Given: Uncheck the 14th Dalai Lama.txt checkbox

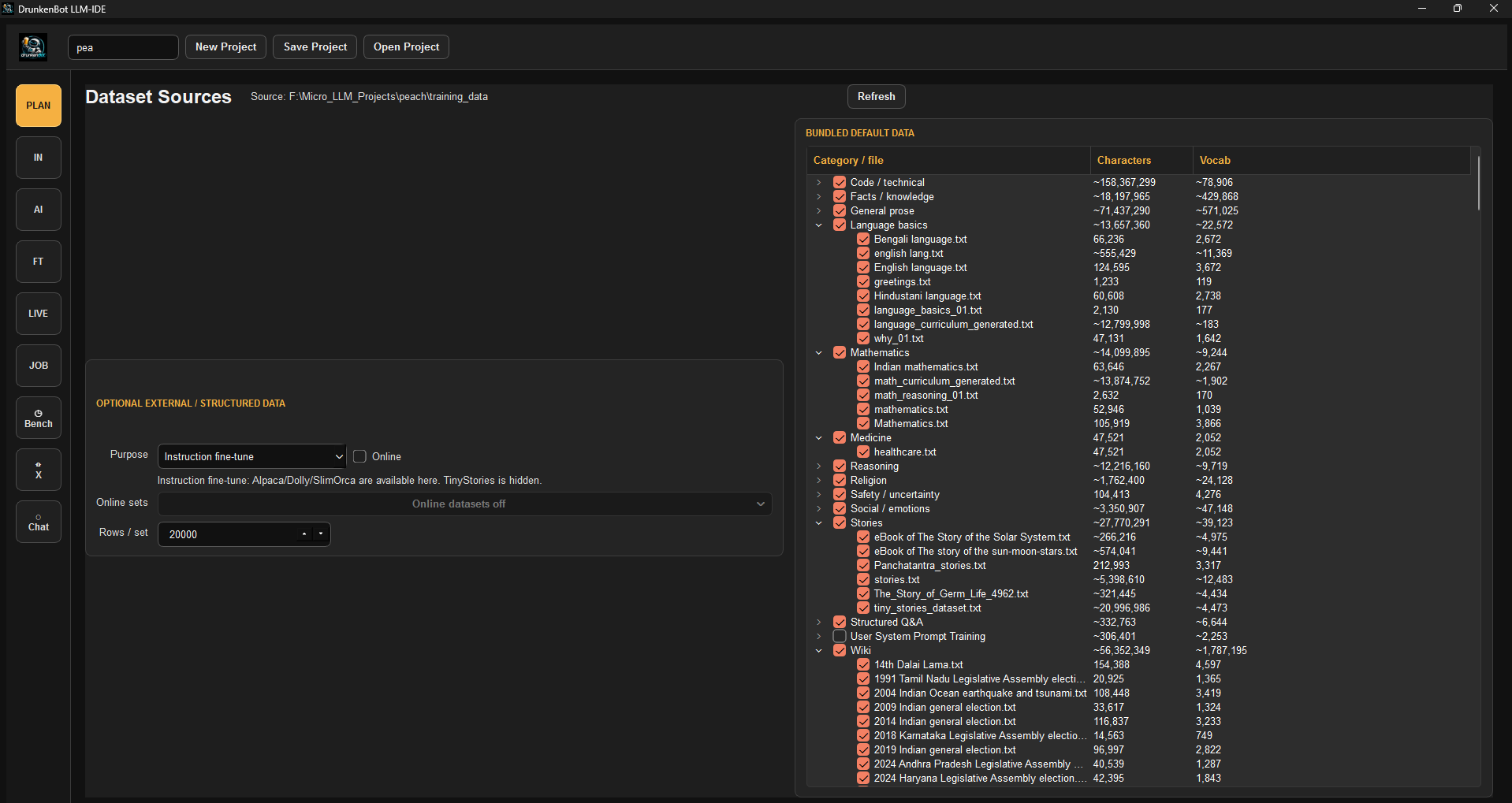Looking at the screenshot, I should pos(863,664).
